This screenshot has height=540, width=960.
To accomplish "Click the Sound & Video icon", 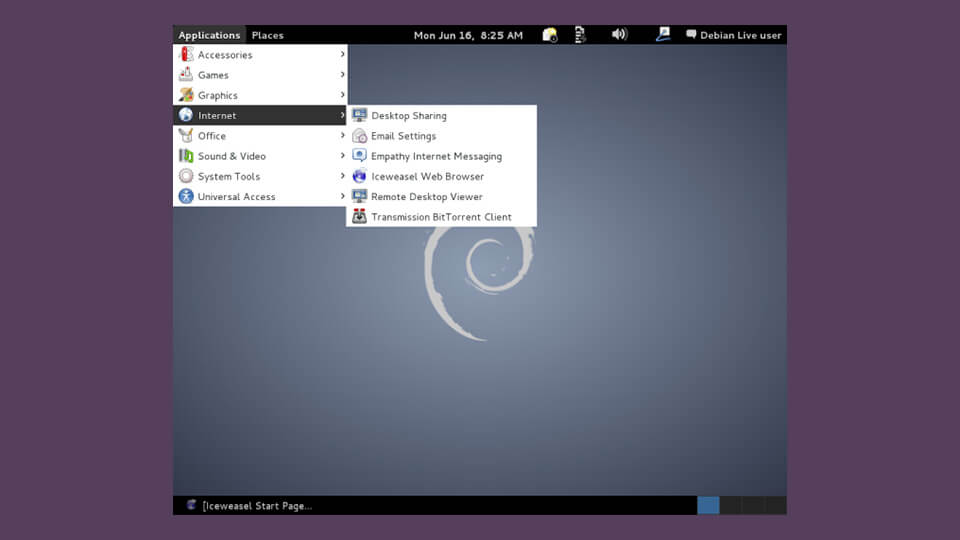I will click(x=186, y=156).
